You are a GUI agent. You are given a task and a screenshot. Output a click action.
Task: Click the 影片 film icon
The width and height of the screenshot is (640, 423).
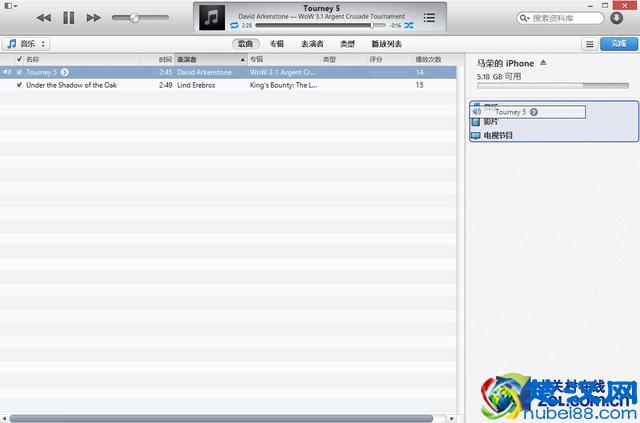(476, 122)
